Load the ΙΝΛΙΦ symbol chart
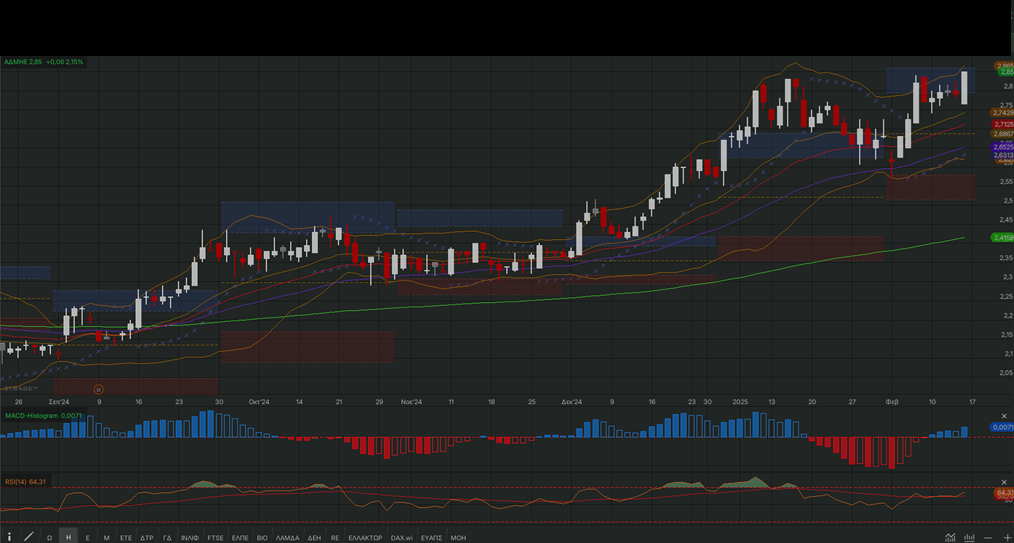Image resolution: width=1014 pixels, height=543 pixels. point(189,537)
